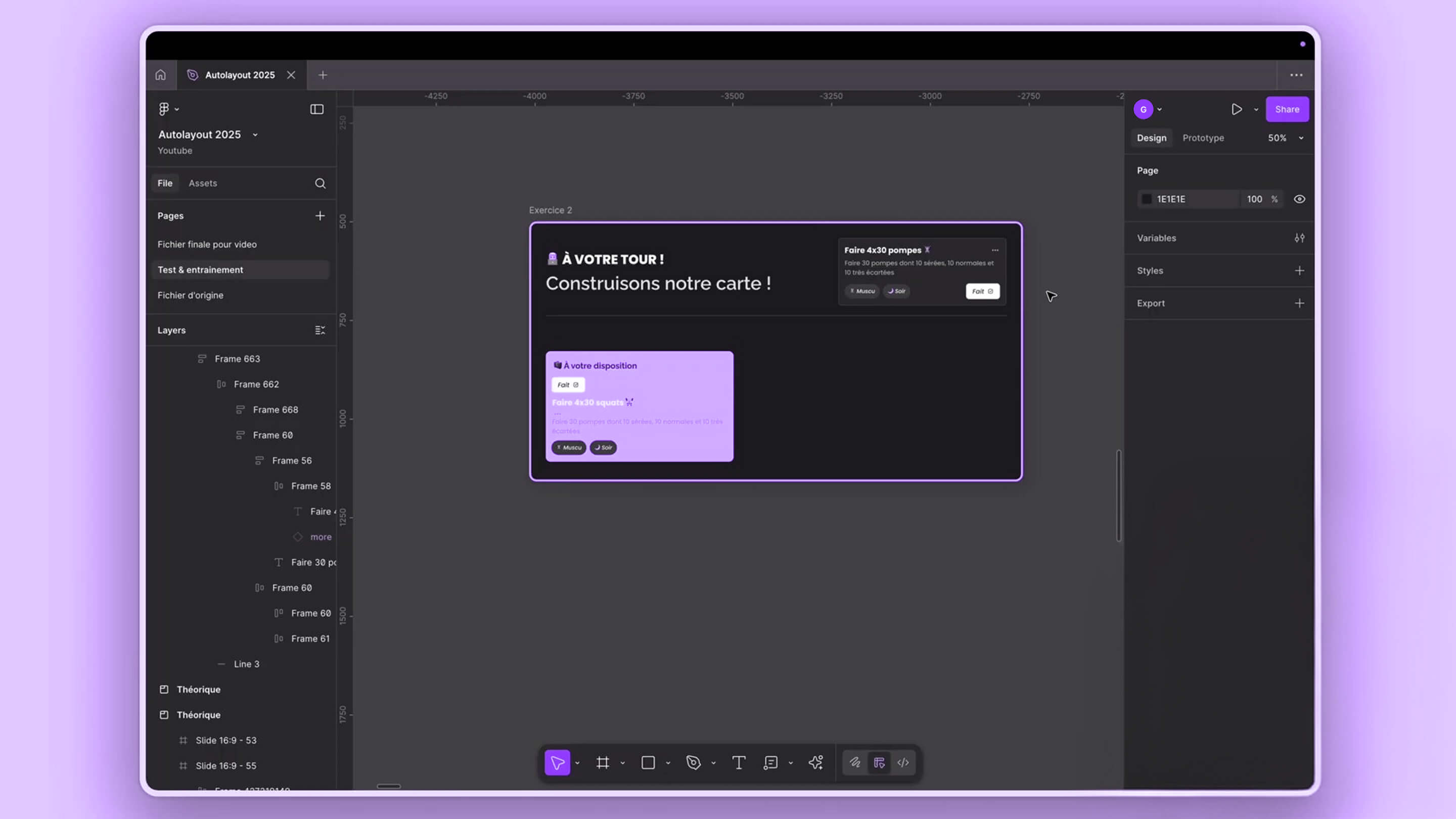Expand the Autolayout 2025 file name dropdown

tap(255, 134)
